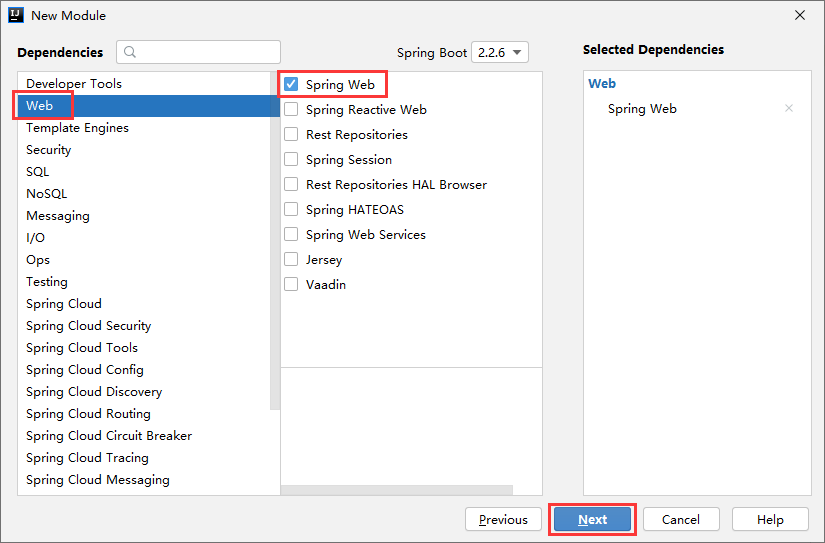
Task: Tick the Rest Repositories checkbox
Action: [x=291, y=135]
